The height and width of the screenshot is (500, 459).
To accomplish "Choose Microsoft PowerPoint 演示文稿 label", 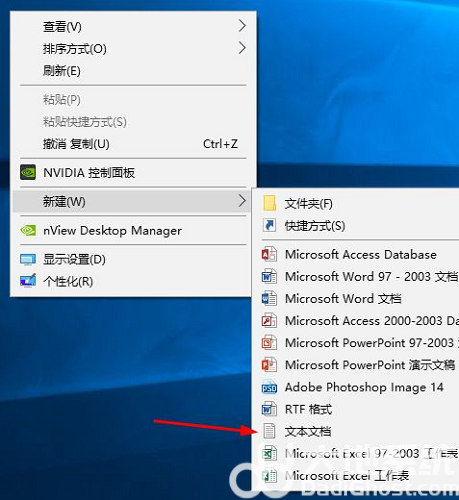I will coord(370,365).
